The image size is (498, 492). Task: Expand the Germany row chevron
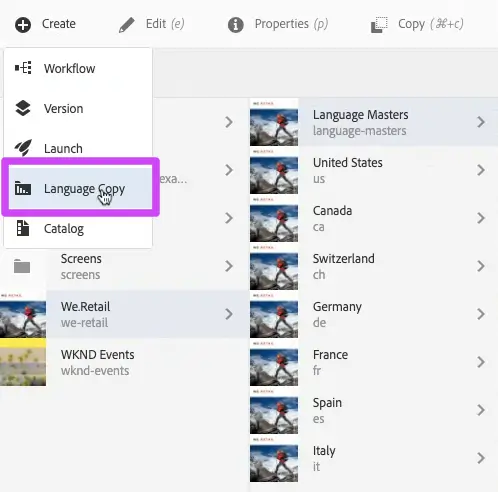tap(480, 314)
